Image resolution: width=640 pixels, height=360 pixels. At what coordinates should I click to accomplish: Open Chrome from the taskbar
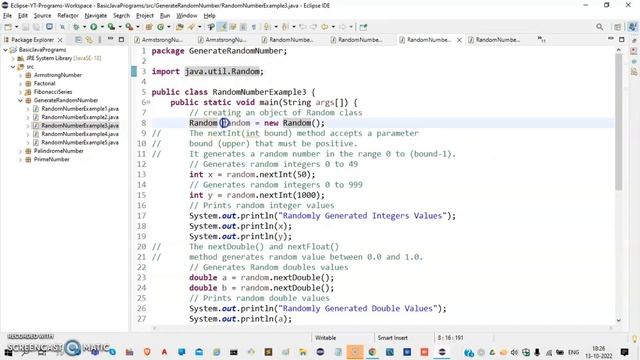click(x=372, y=352)
